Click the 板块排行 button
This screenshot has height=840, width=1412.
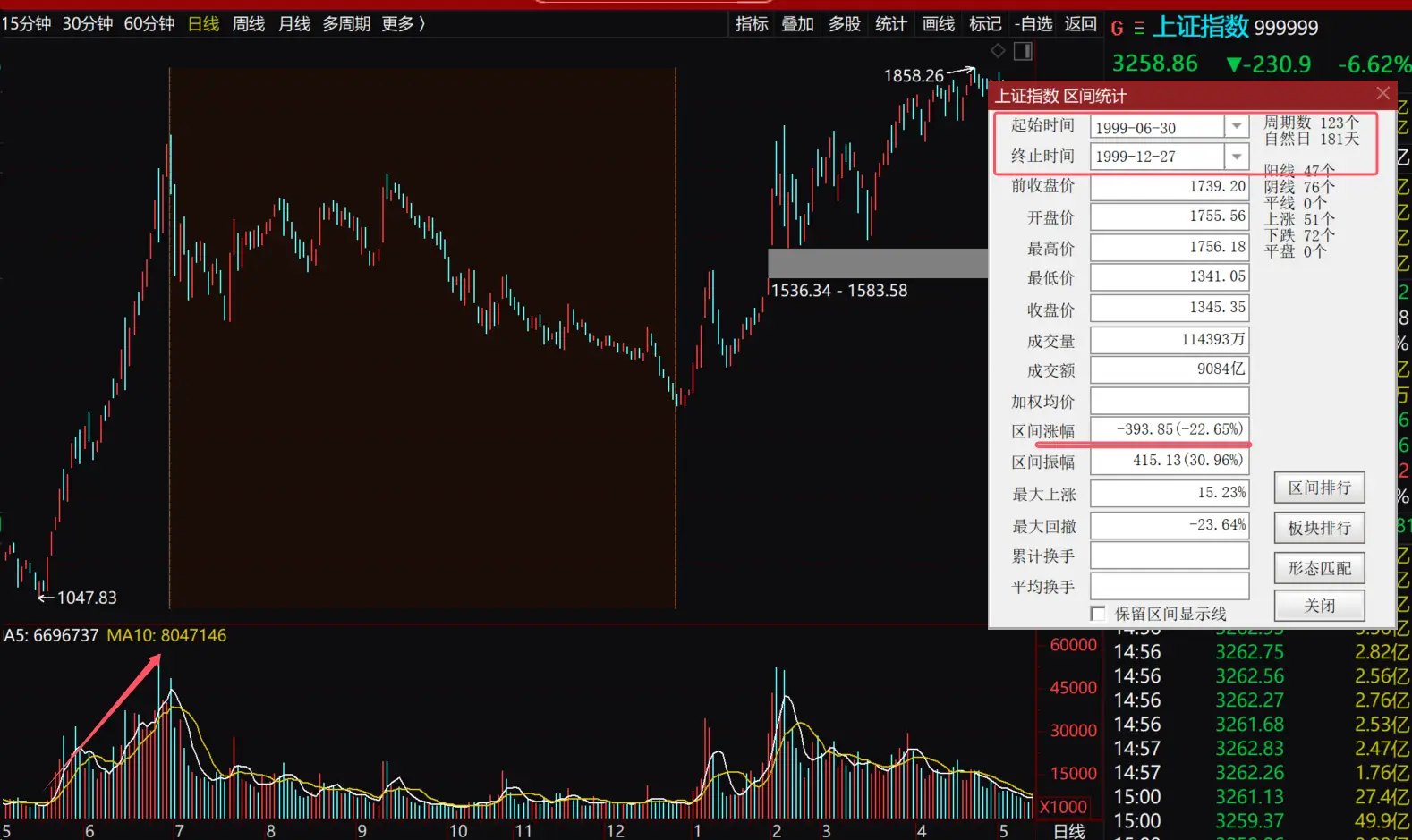point(1320,528)
